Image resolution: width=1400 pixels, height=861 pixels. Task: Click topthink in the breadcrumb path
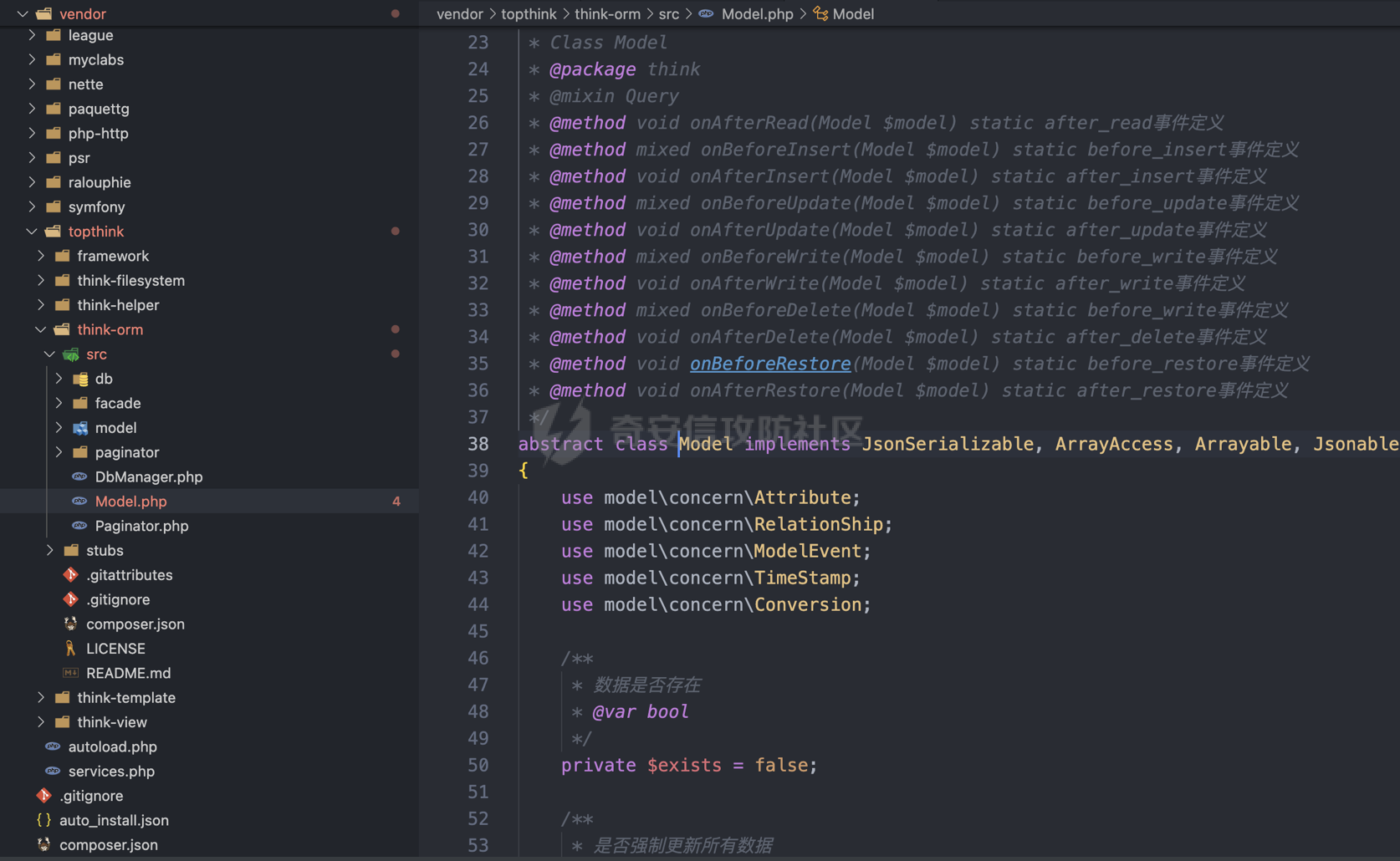point(529,13)
